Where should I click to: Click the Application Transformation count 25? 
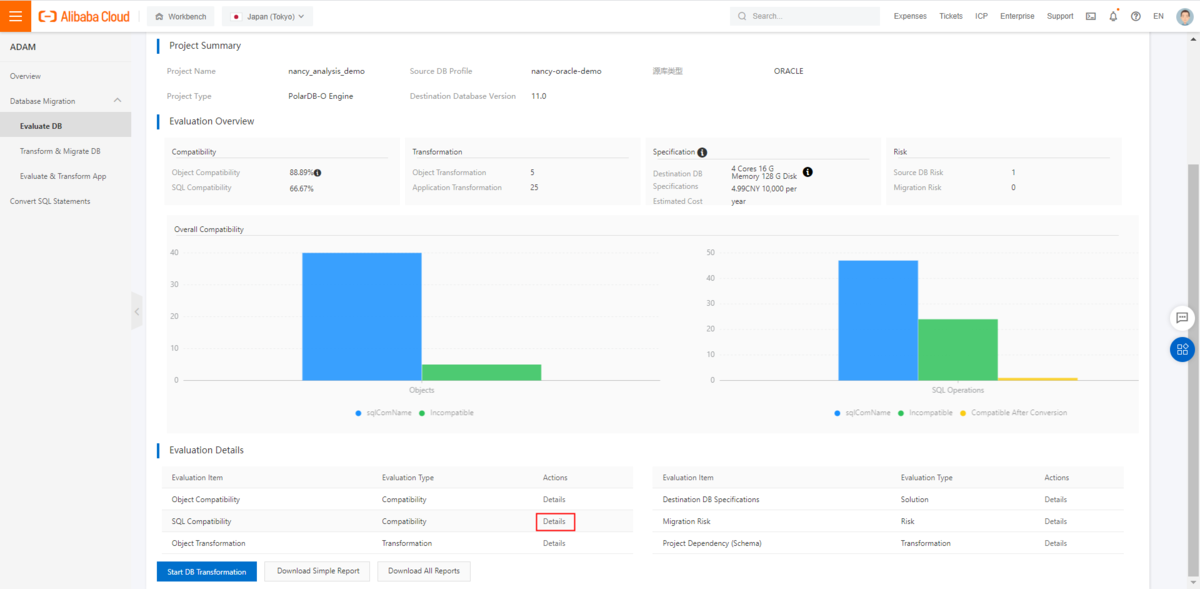(x=534, y=187)
